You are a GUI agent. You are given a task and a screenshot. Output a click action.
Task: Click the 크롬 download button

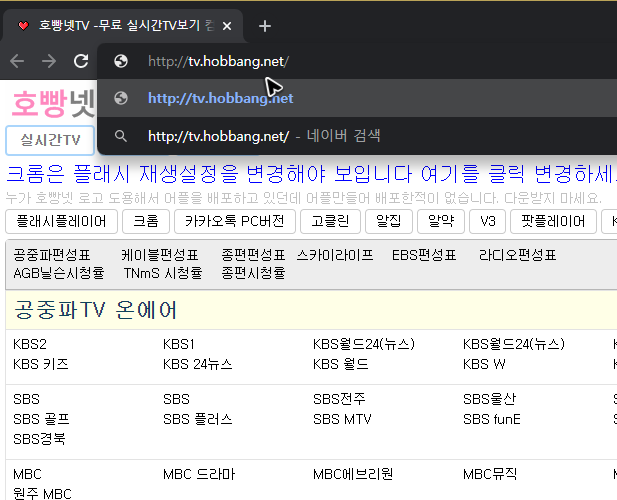146,221
